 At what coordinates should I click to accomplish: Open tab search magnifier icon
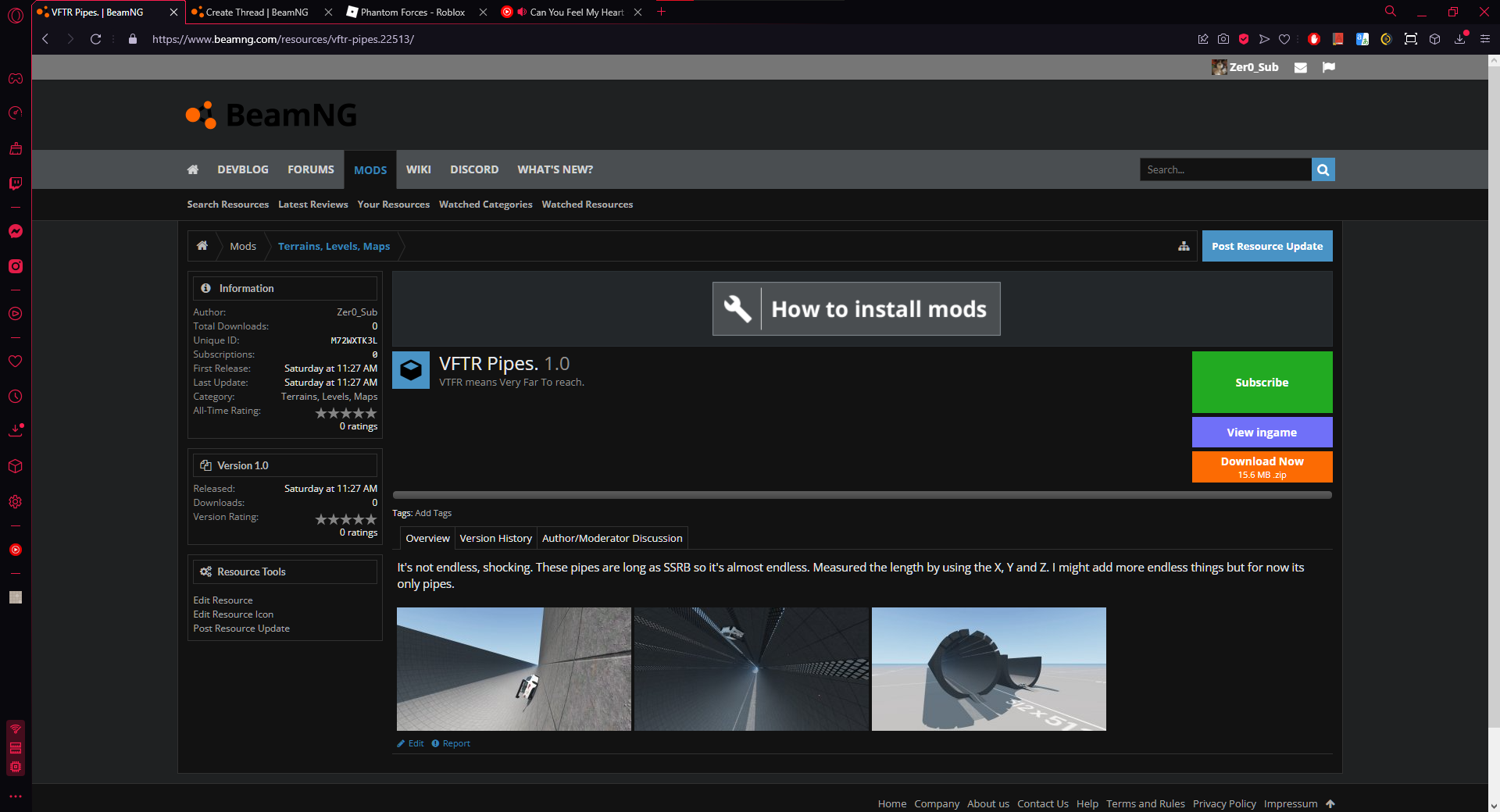[x=1391, y=12]
